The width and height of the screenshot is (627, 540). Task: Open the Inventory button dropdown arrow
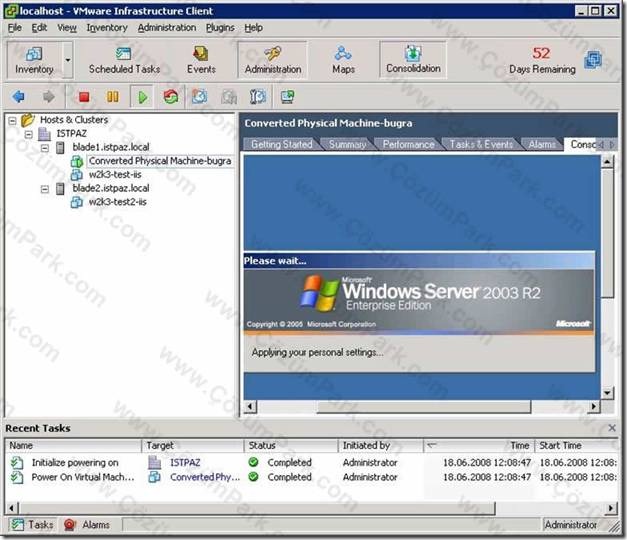click(68, 60)
